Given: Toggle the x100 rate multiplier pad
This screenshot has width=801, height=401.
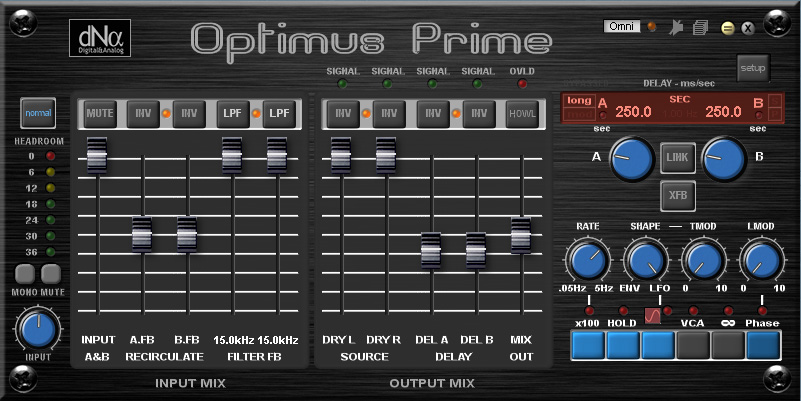Looking at the screenshot, I should pyautogui.click(x=588, y=345).
